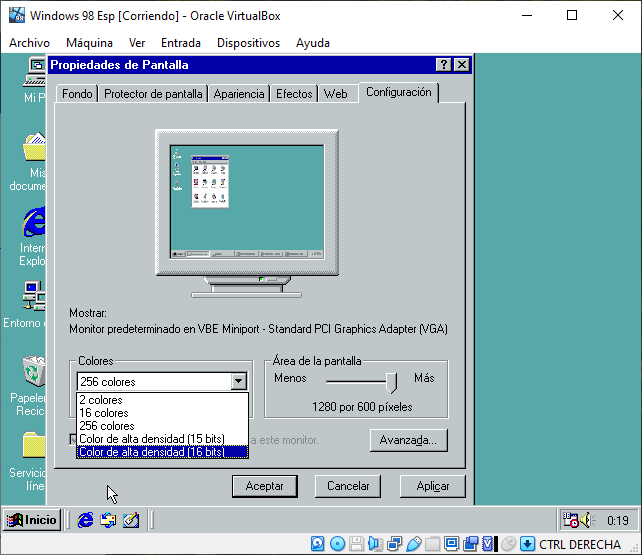
Task: Choose 2 colores from the list
Action: pyautogui.click(x=163, y=400)
